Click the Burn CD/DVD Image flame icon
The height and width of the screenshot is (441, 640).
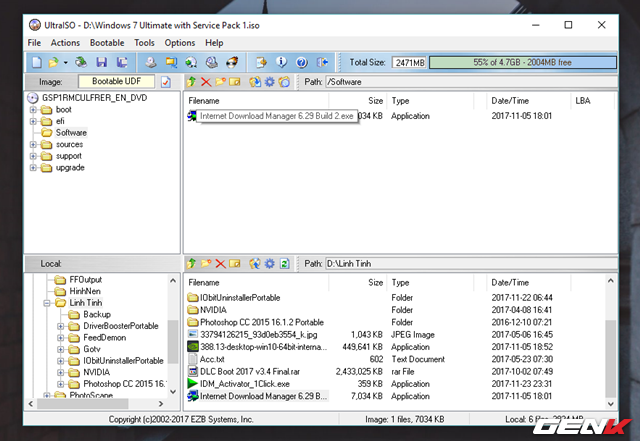pyautogui.click(x=232, y=62)
